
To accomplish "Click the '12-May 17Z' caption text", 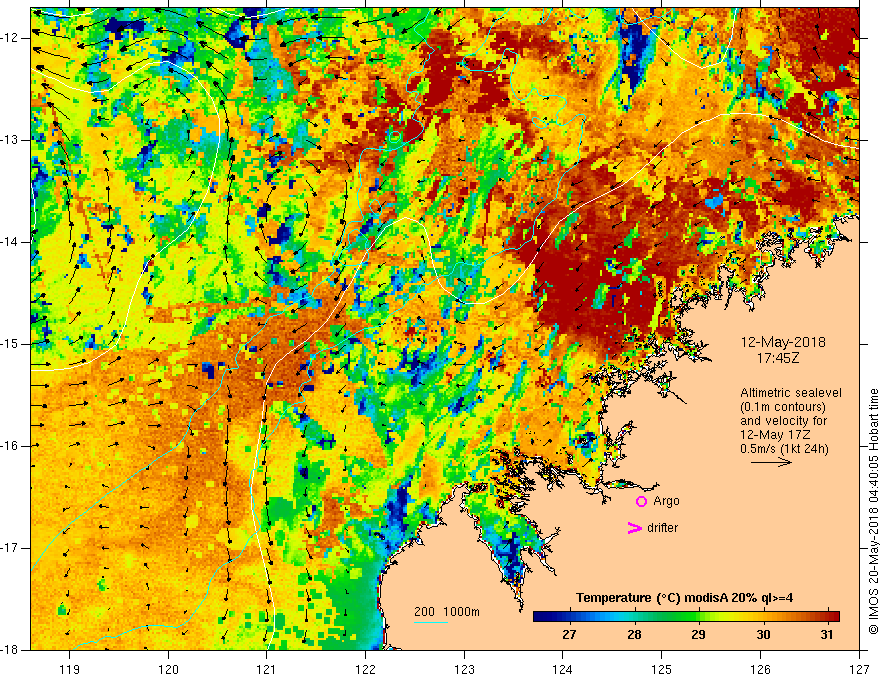I will [x=775, y=435].
